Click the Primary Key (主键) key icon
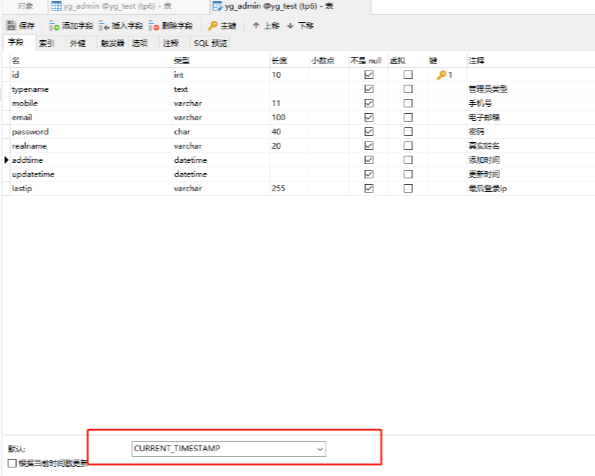Screen dimensions: 595x476 (213, 25)
